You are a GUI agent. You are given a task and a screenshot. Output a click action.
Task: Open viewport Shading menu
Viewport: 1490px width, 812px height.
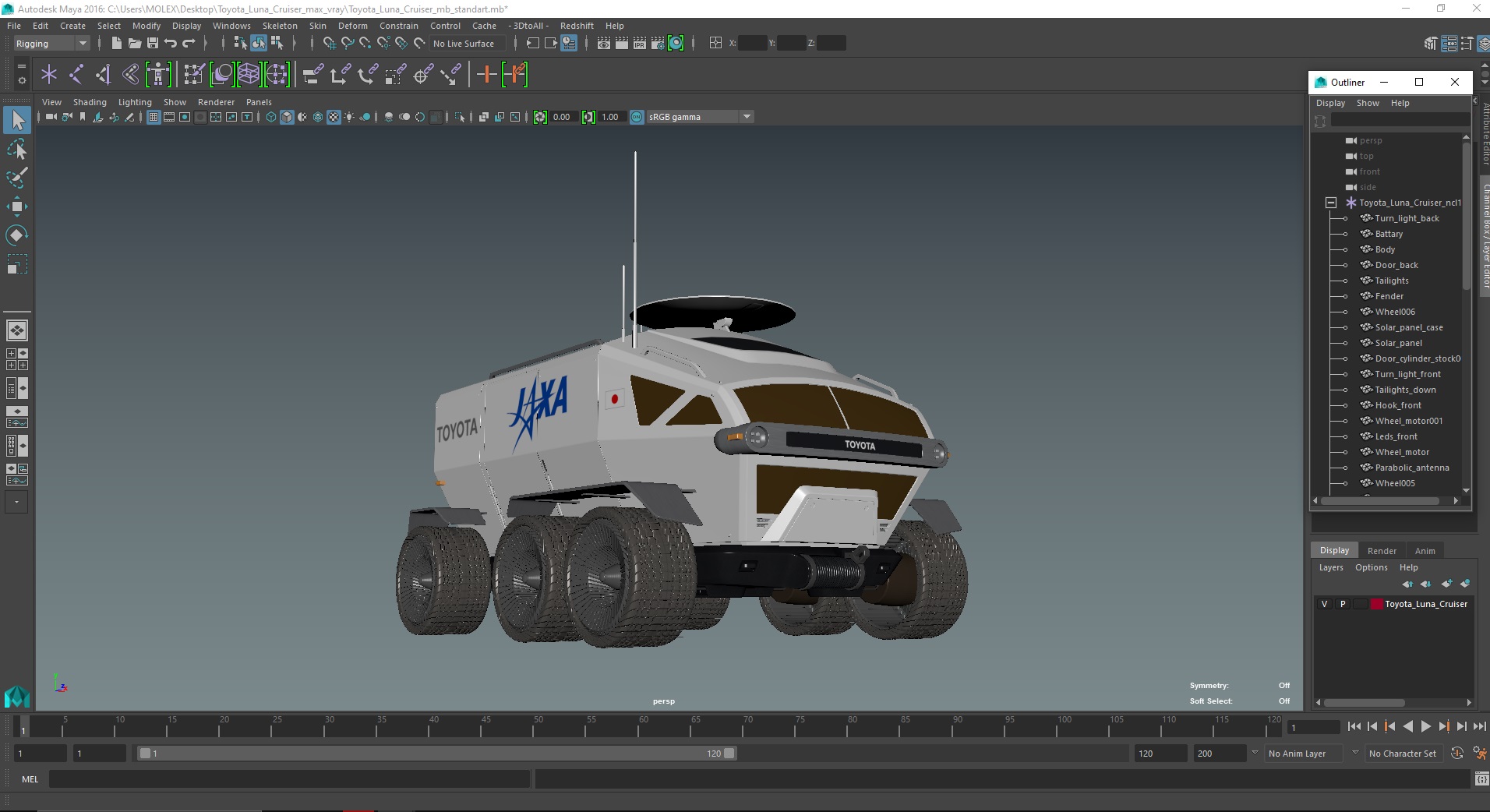pyautogui.click(x=90, y=102)
